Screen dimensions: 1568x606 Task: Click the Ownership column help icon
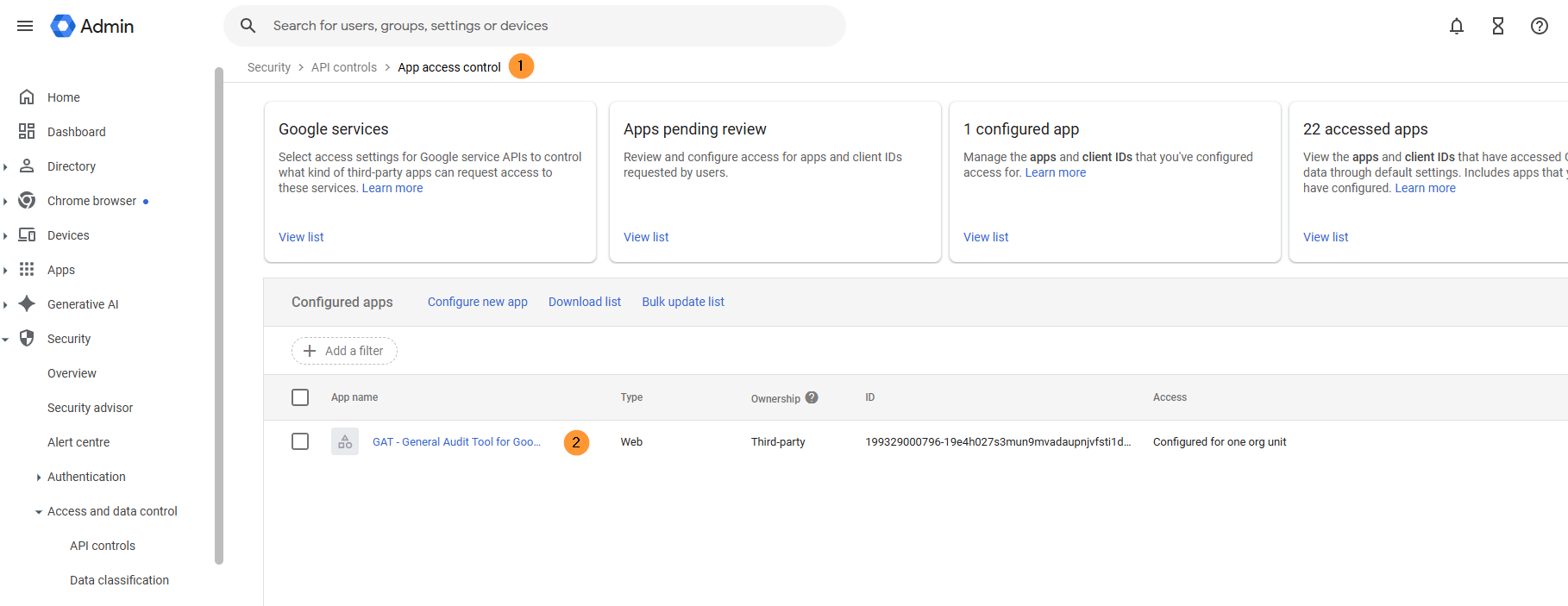coord(812,397)
